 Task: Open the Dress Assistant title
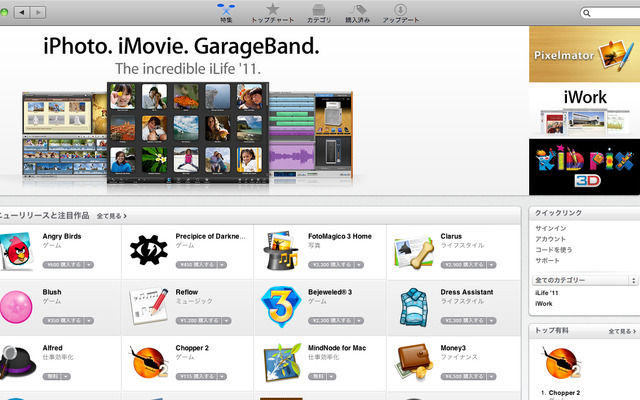(x=467, y=292)
